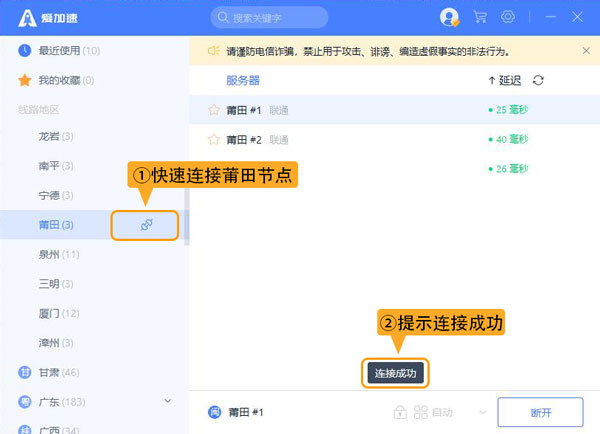The image size is (600, 434).
Task: Sort servers by 延迟 column
Action: [x=504, y=80]
